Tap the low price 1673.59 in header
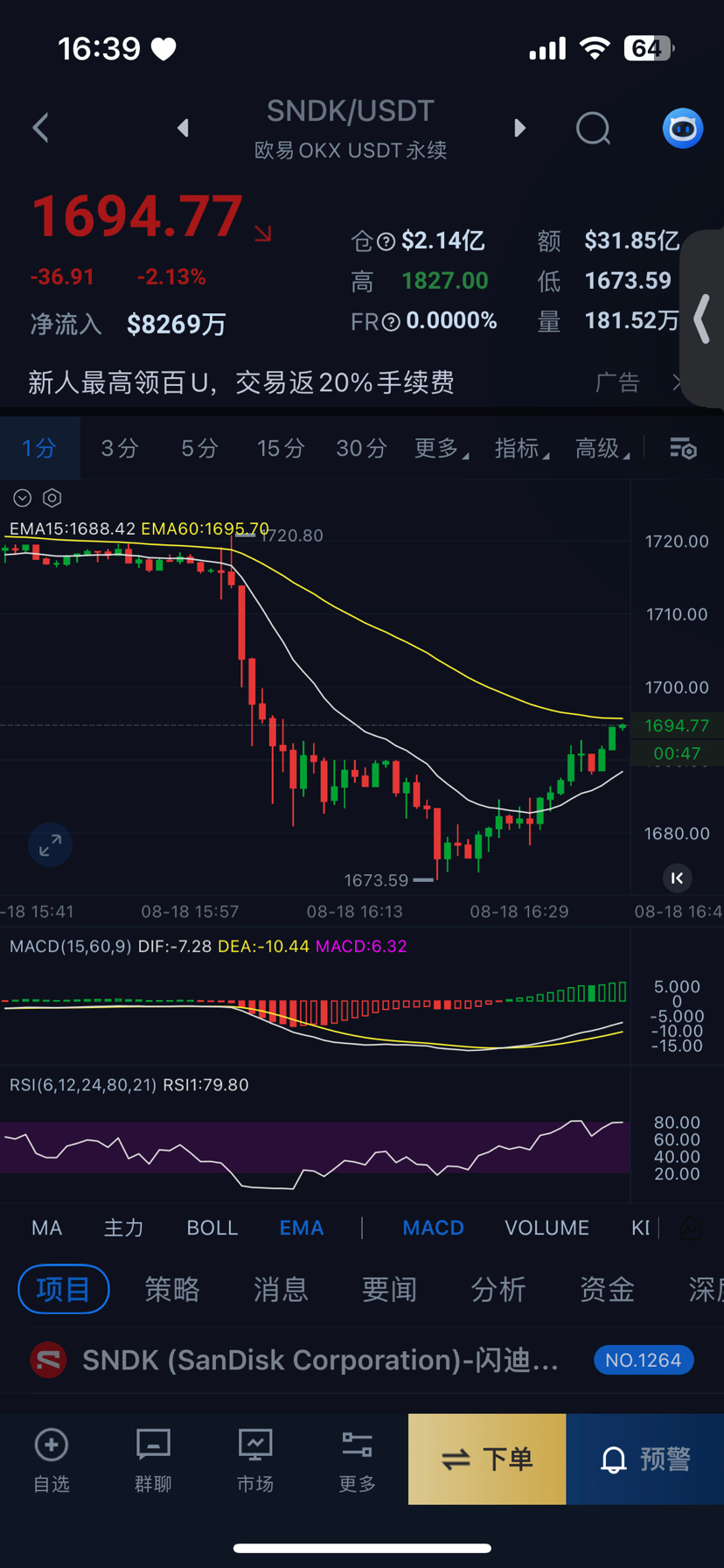 pos(628,281)
